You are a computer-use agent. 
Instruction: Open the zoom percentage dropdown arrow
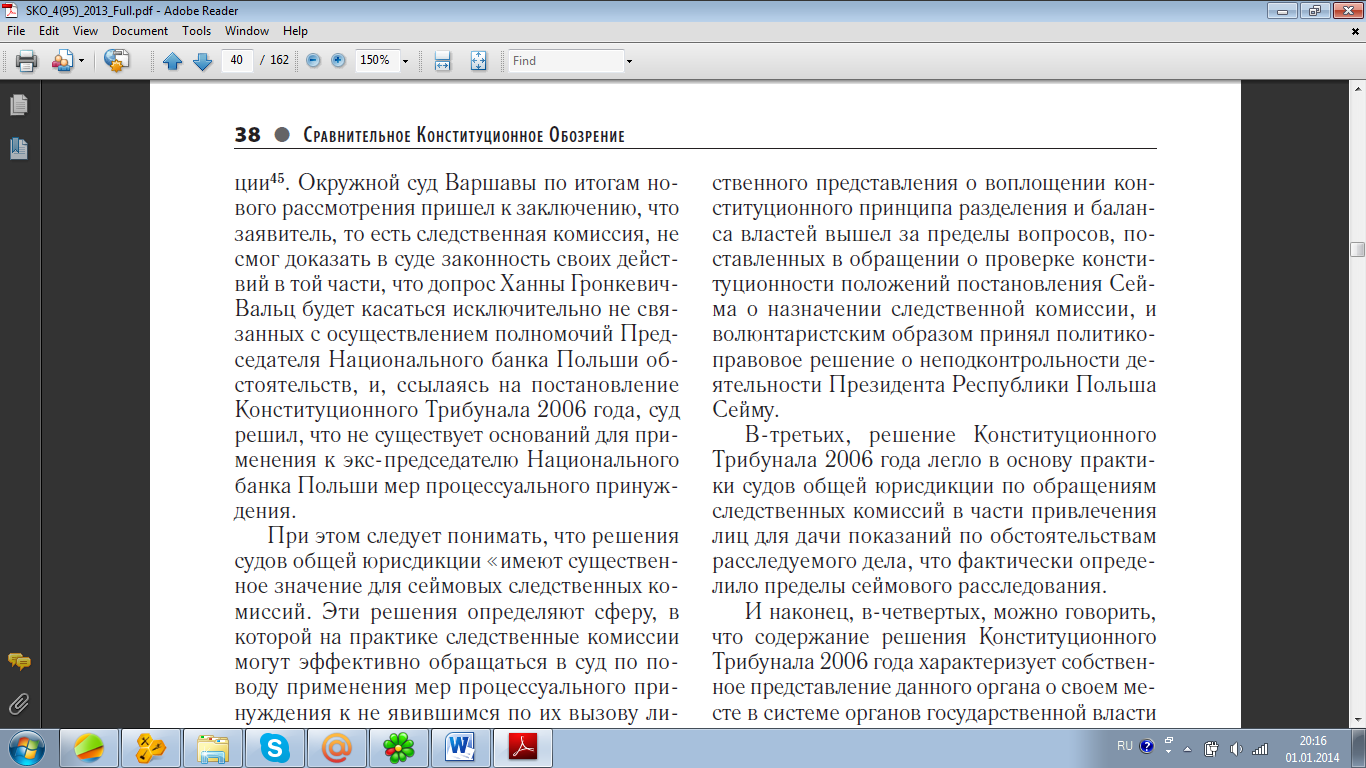(x=405, y=61)
